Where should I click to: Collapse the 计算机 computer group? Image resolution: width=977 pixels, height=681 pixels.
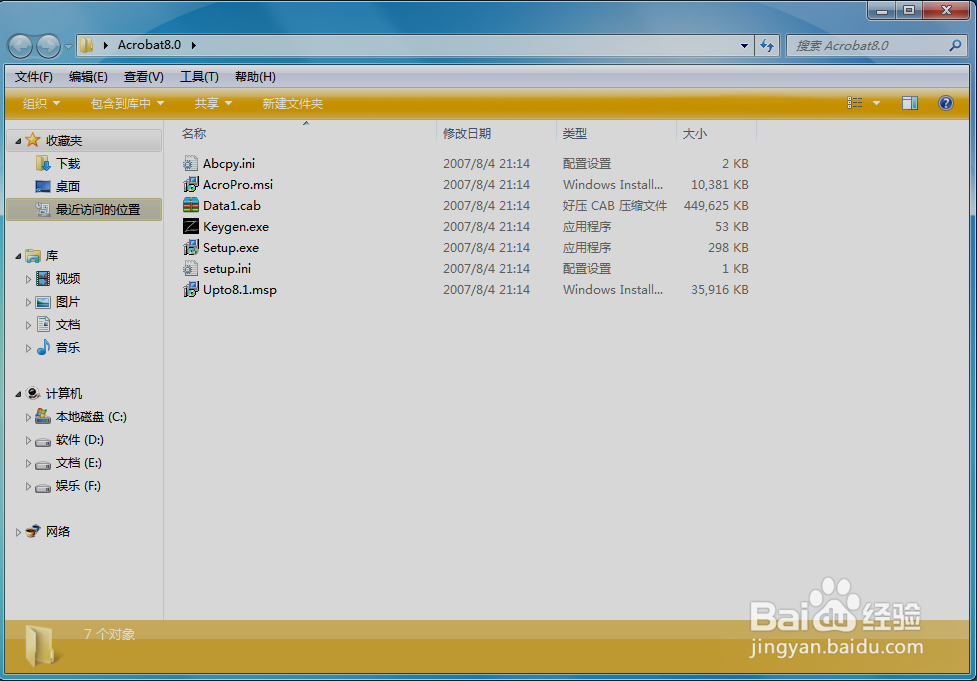pos(18,394)
